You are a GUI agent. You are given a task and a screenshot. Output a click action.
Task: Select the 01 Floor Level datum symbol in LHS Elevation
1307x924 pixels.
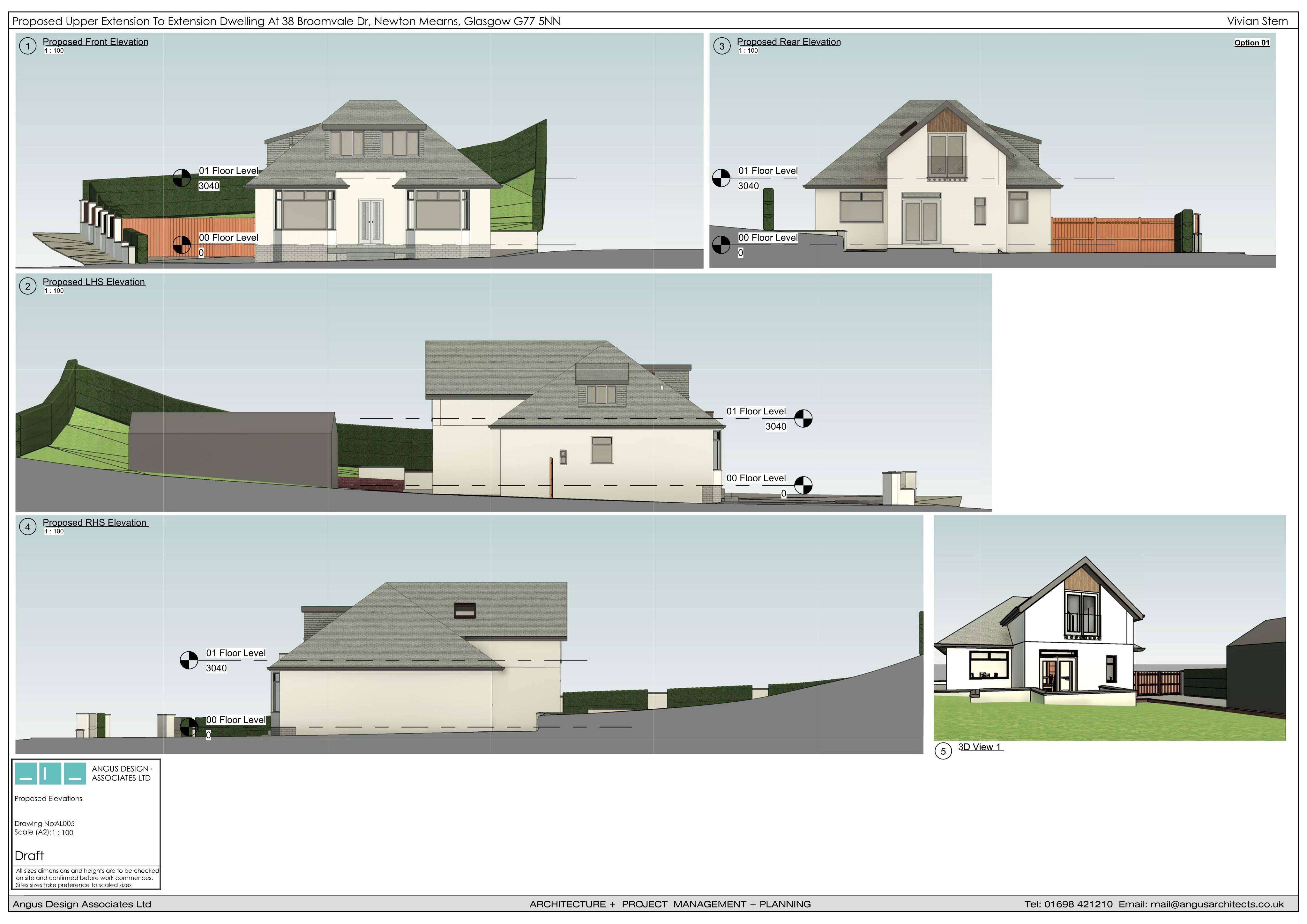(x=803, y=419)
